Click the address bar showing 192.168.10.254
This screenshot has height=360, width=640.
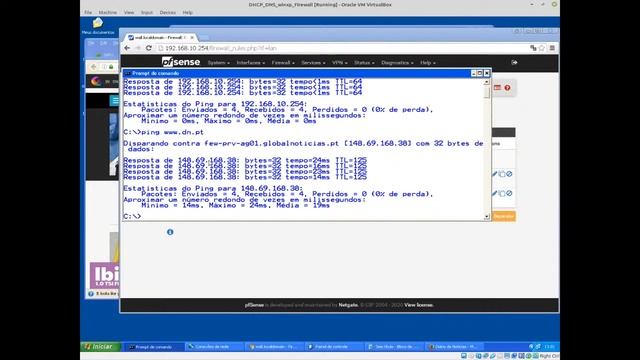click(343, 48)
